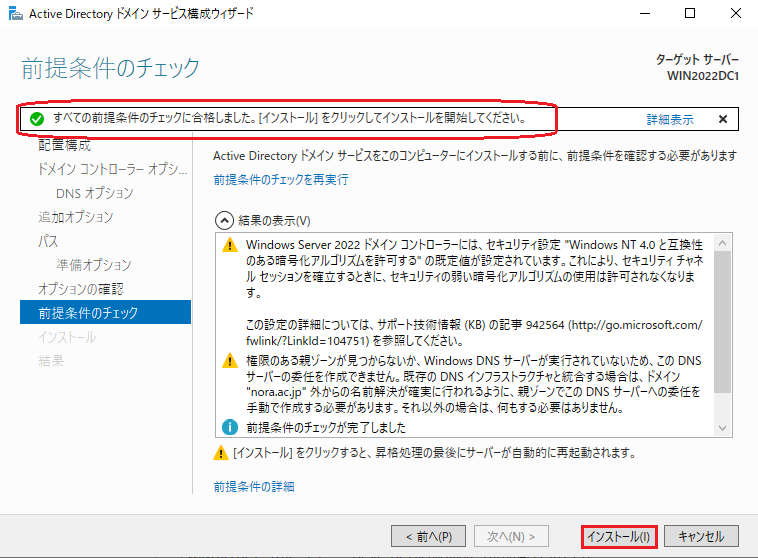This screenshot has height=558, width=758.
Task: Select パス step in sidebar
Action: click(48, 241)
